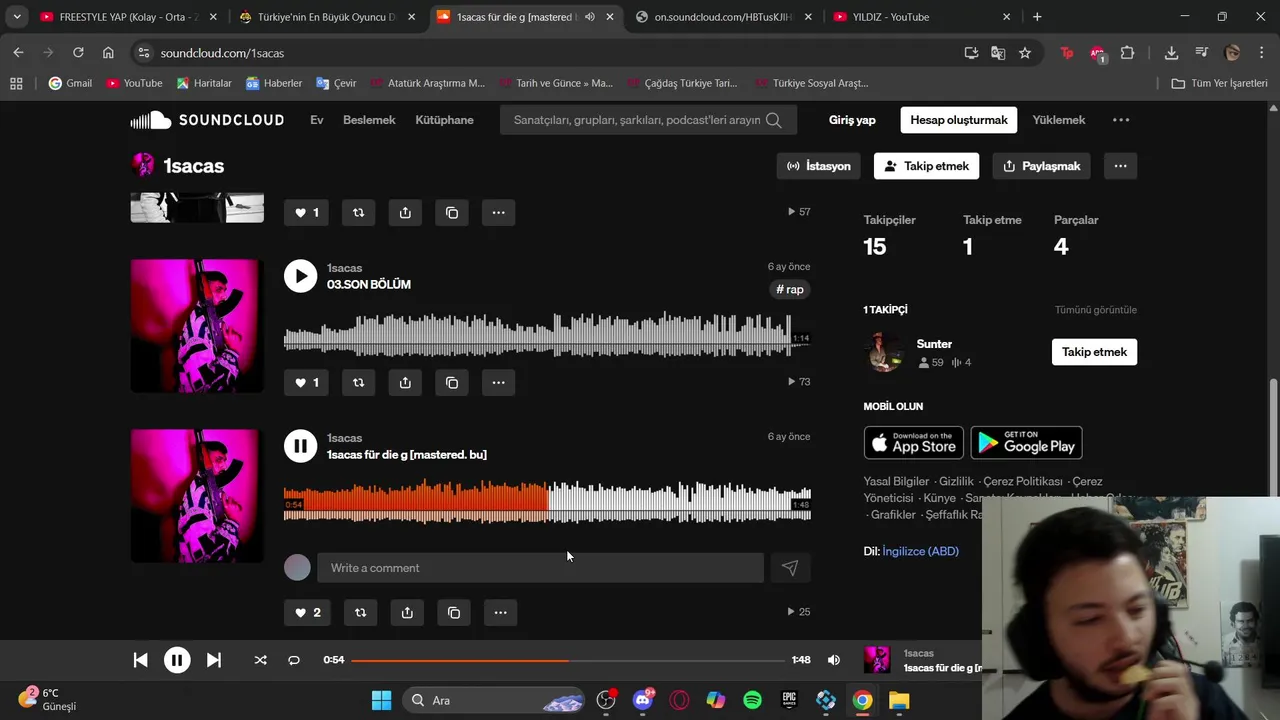Viewport: 1280px width, 720px height.
Task: Open 1sacas für die g cover artwork
Action: 197,496
